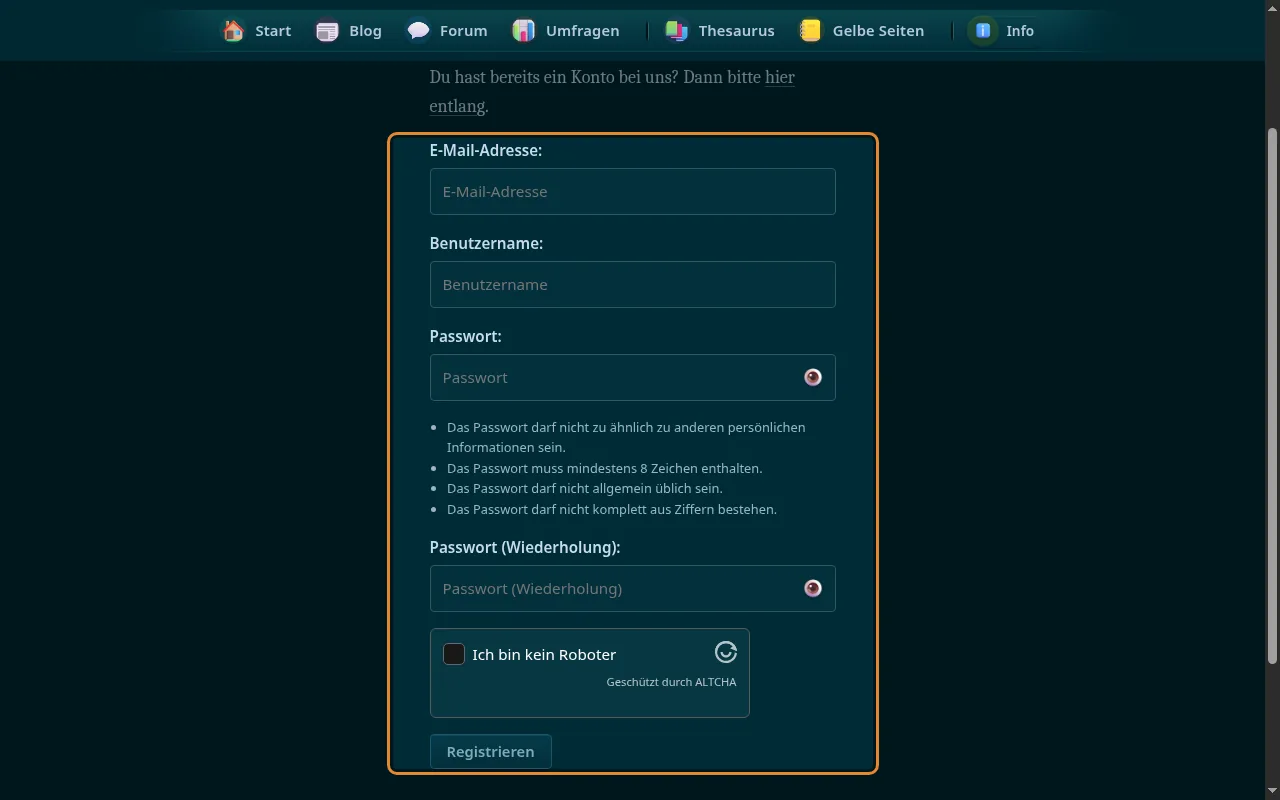Open the Forum menu item
The image size is (1280, 800).
click(x=447, y=31)
